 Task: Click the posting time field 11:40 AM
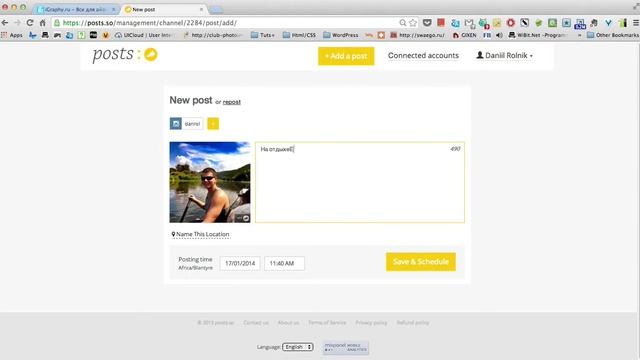pos(284,263)
